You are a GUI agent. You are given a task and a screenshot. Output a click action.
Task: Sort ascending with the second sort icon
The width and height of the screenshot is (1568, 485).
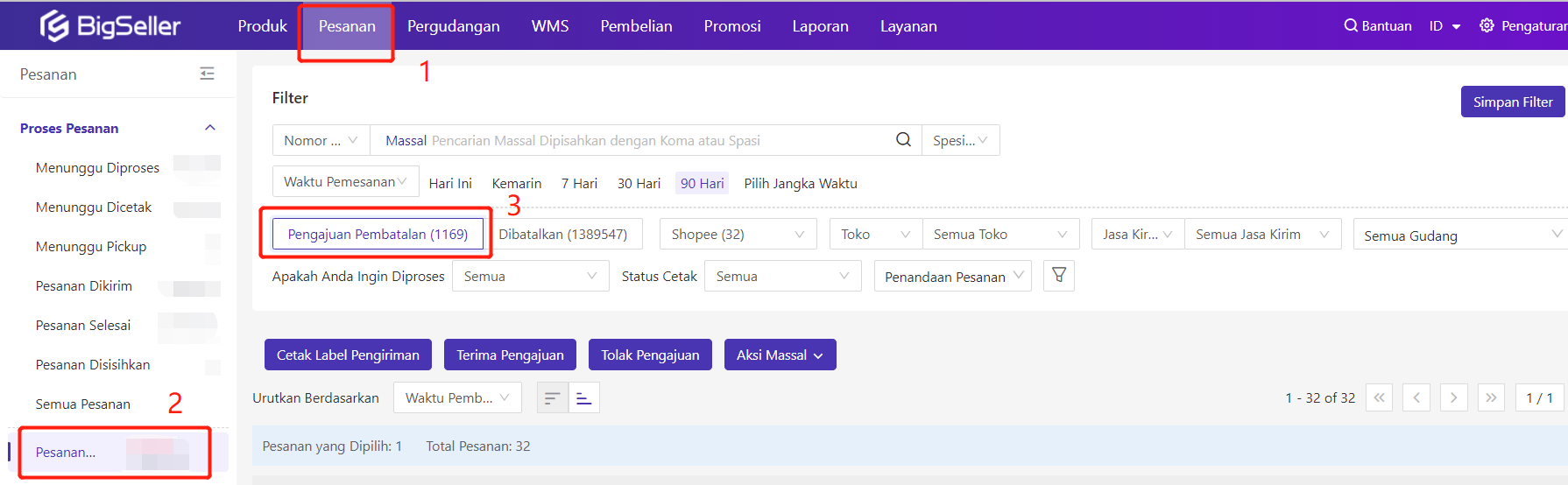pyautogui.click(x=583, y=398)
